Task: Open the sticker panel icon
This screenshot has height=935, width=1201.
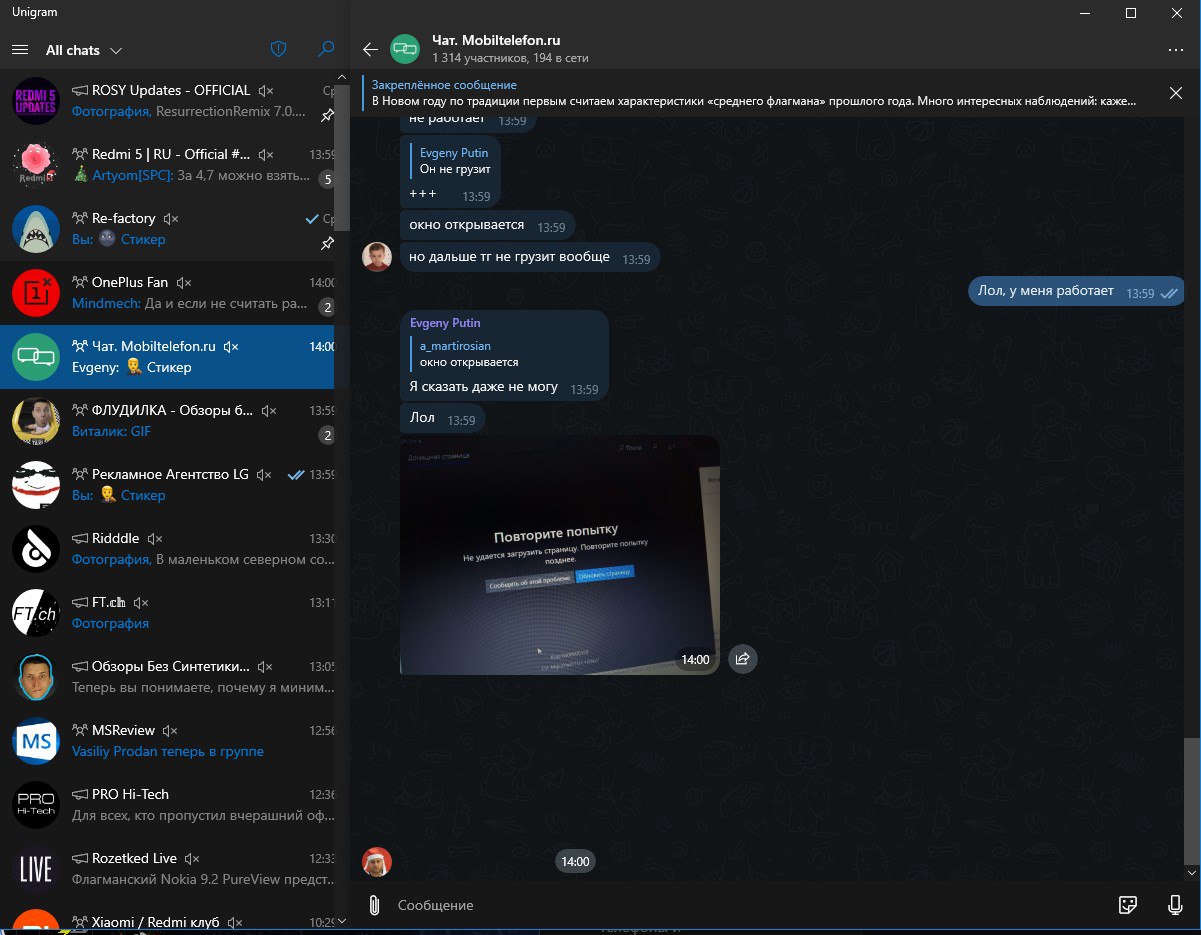Action: tap(1128, 905)
